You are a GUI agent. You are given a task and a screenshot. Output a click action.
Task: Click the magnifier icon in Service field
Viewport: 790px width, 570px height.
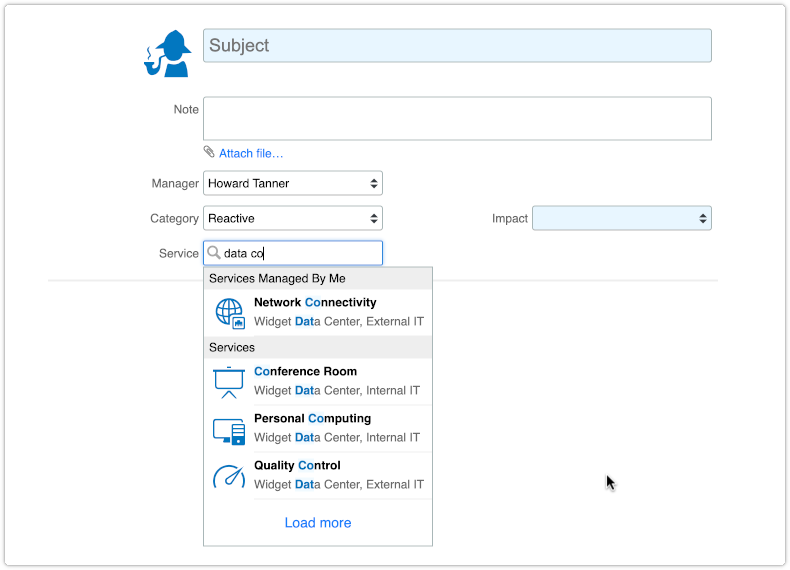click(214, 252)
